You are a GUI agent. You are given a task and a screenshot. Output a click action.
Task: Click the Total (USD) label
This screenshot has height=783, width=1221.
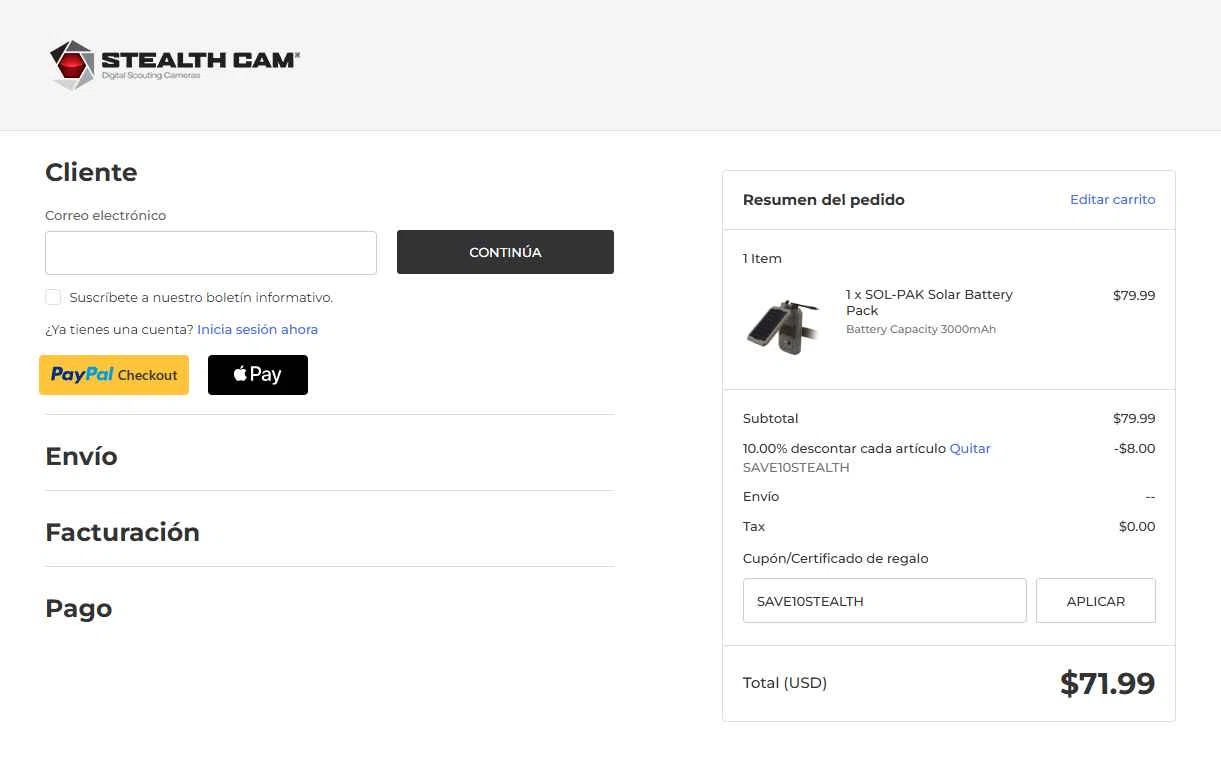[x=785, y=683]
